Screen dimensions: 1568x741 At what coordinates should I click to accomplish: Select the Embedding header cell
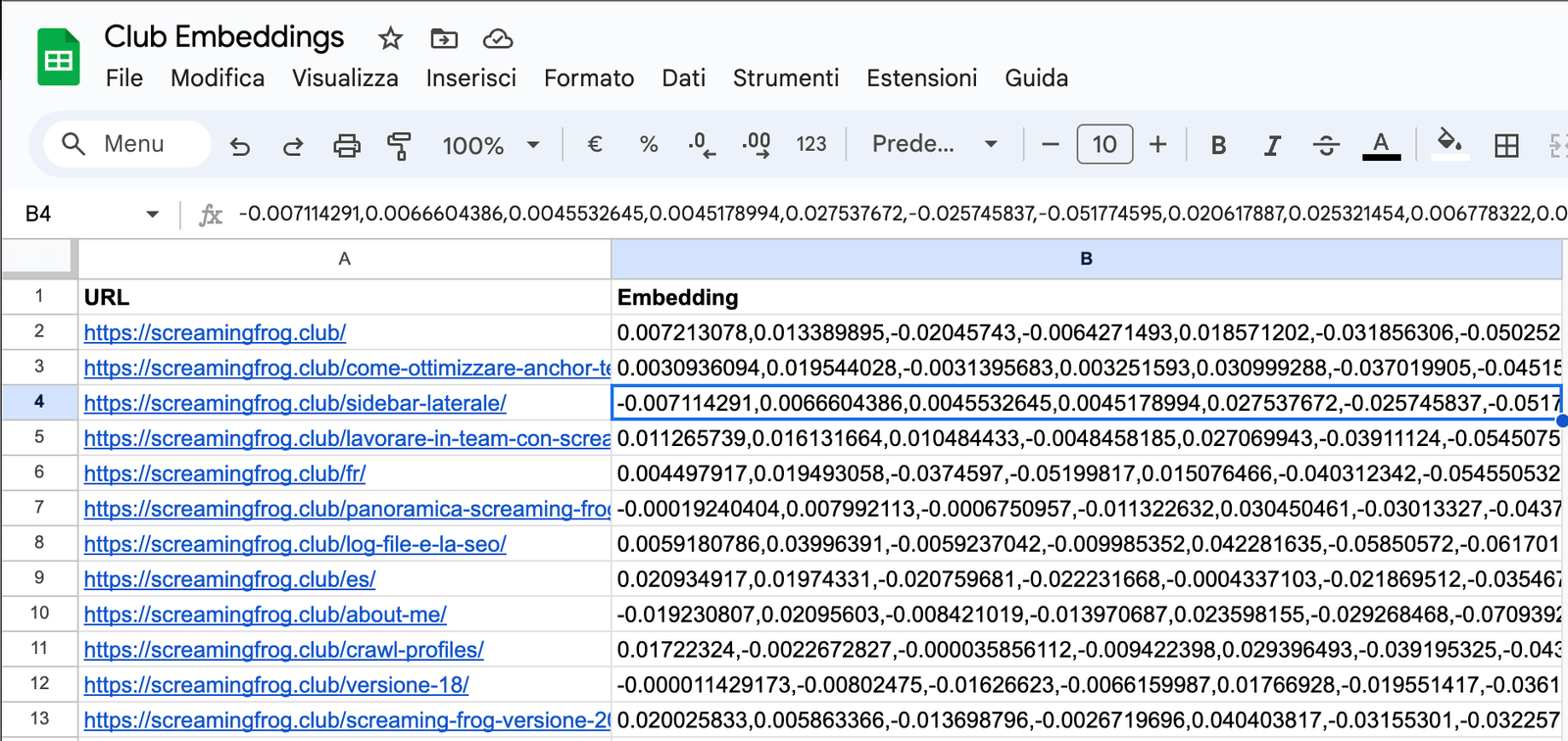[1086, 297]
